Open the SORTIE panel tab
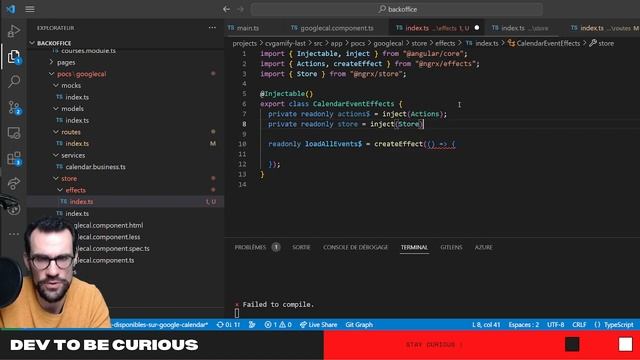640x360 pixels. (x=301, y=247)
